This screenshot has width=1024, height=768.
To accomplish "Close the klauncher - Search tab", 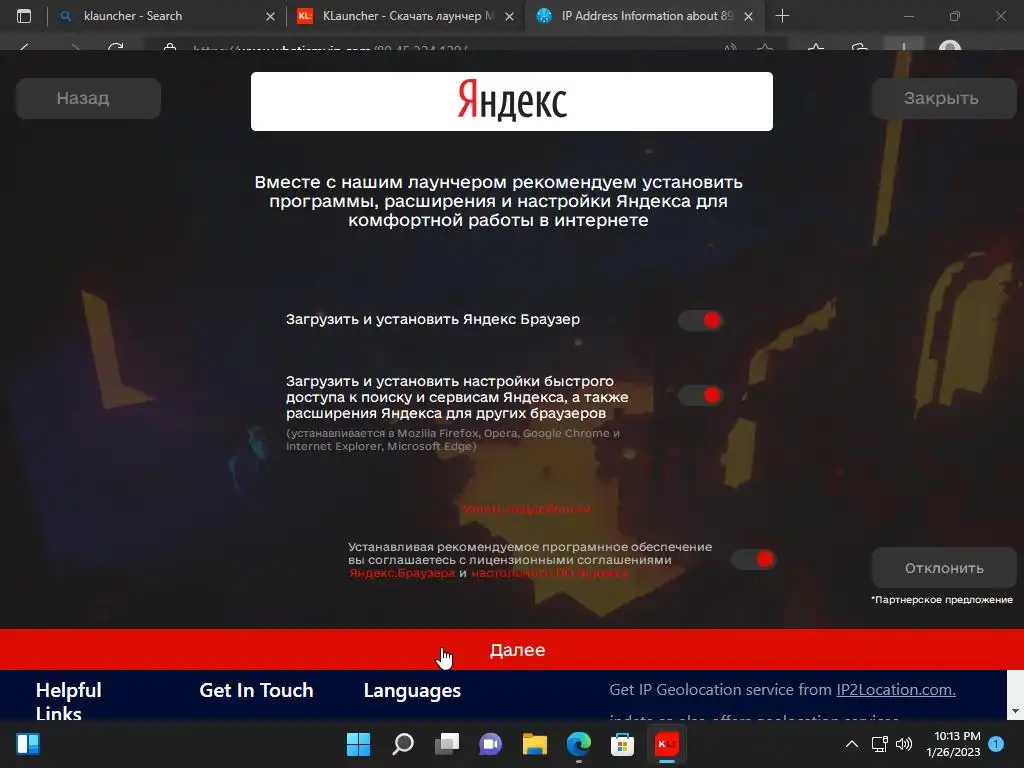I will click(270, 16).
